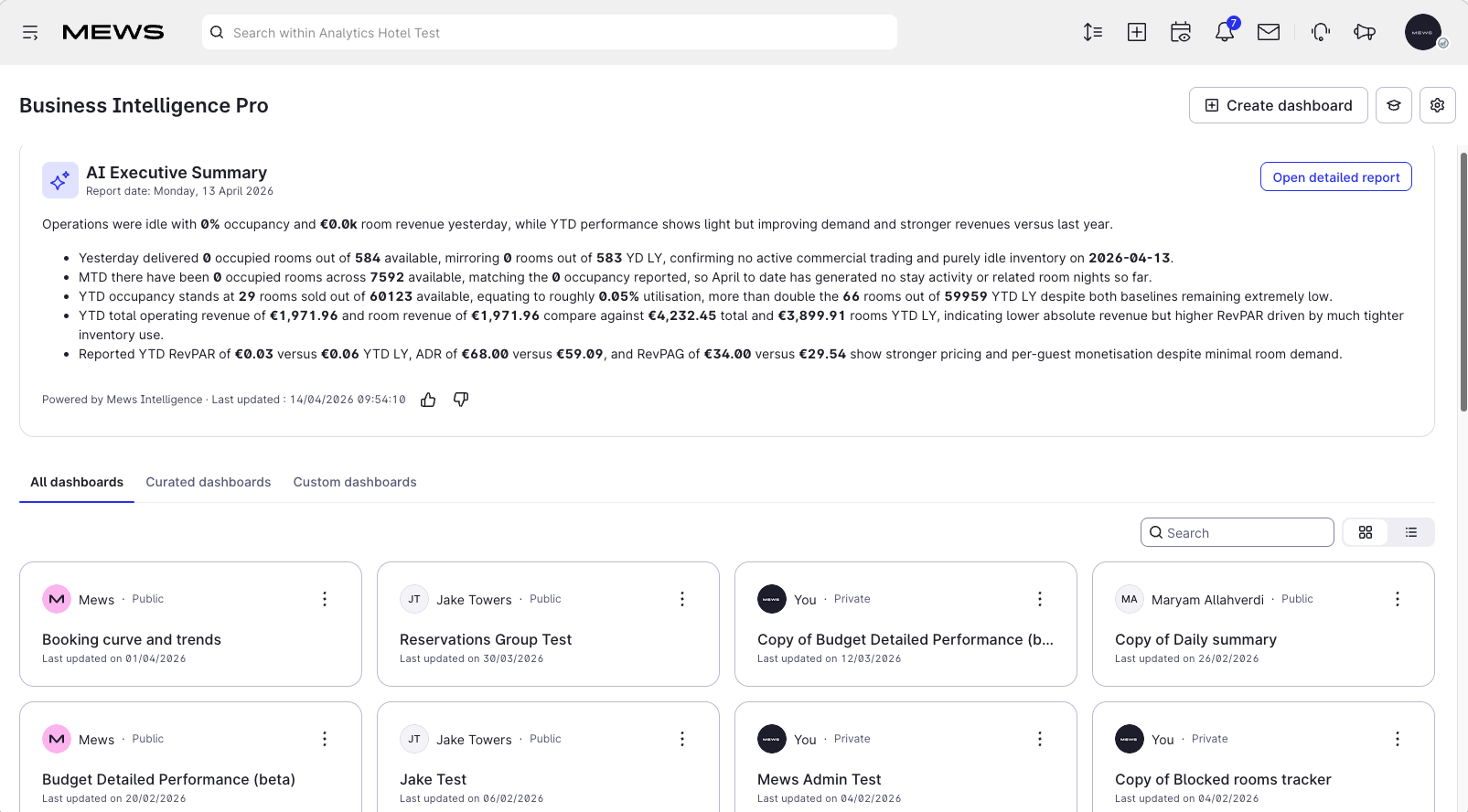Click the graduation cap learning icon

coord(1394,105)
